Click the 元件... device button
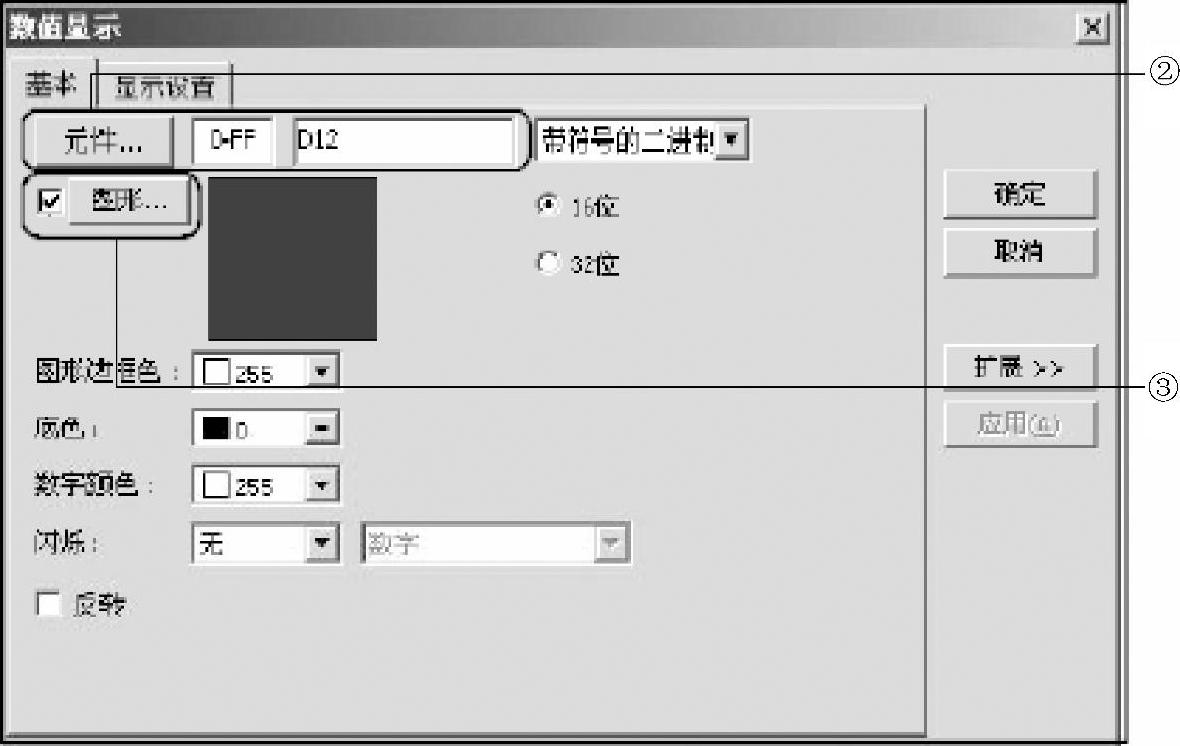This screenshot has width=1180, height=746. click(102, 141)
